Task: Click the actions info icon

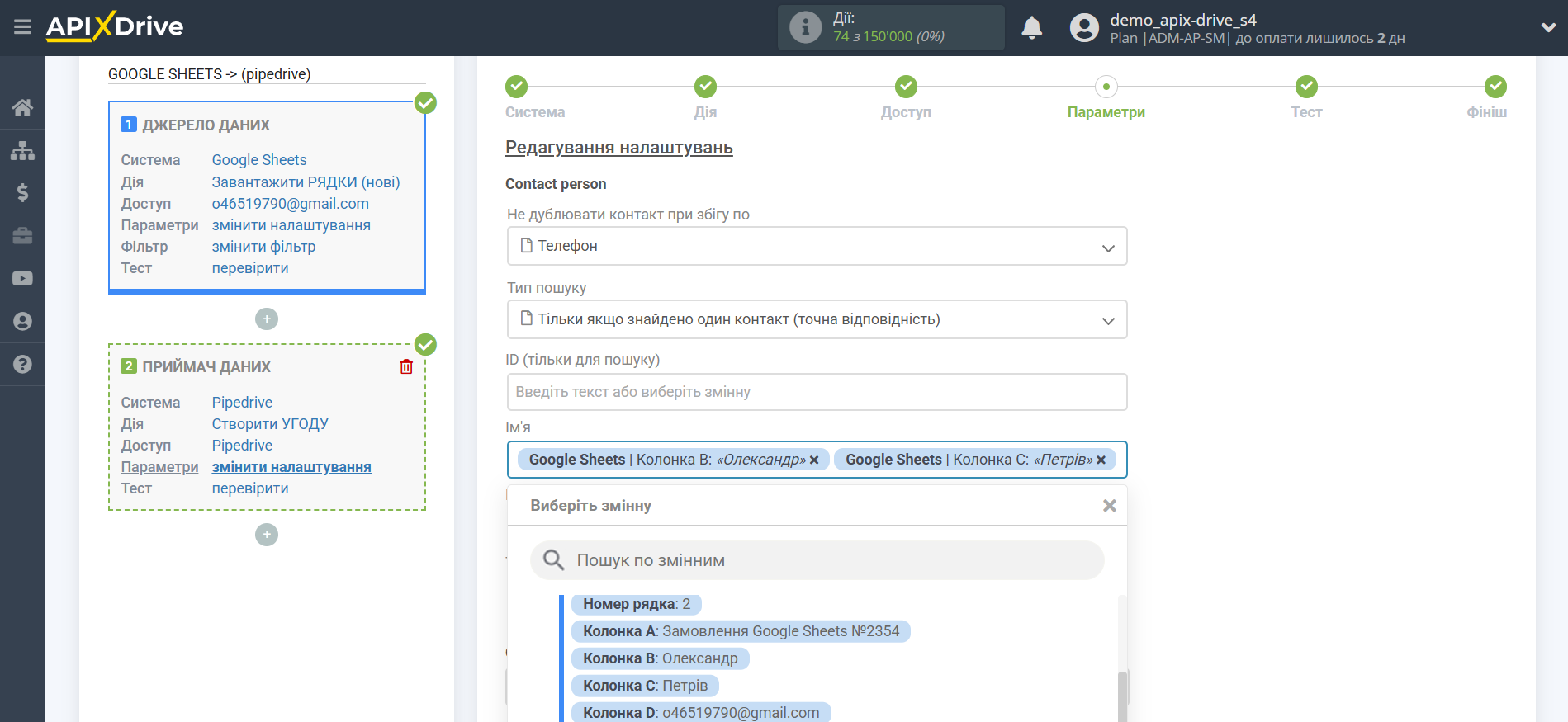Action: 805,27
